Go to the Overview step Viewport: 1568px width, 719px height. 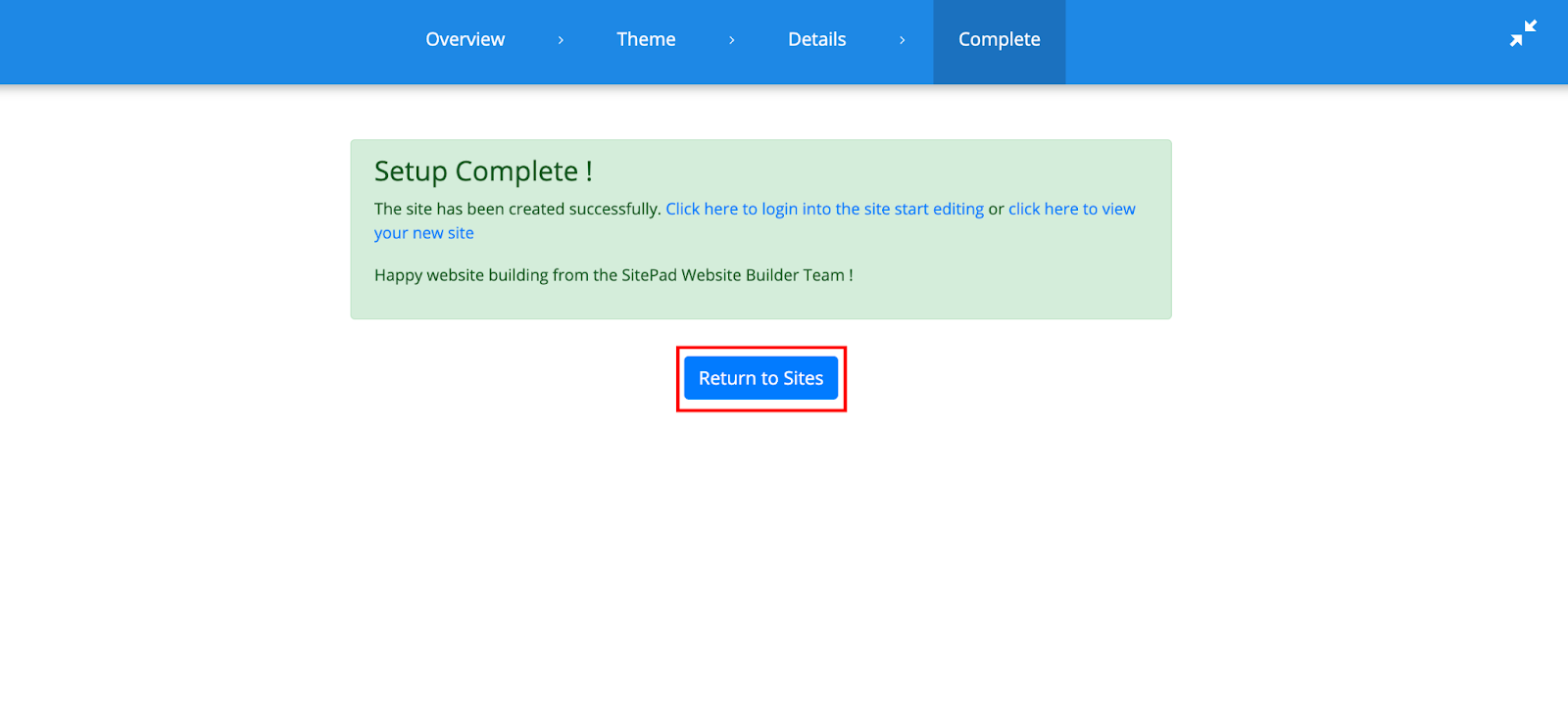coord(465,40)
